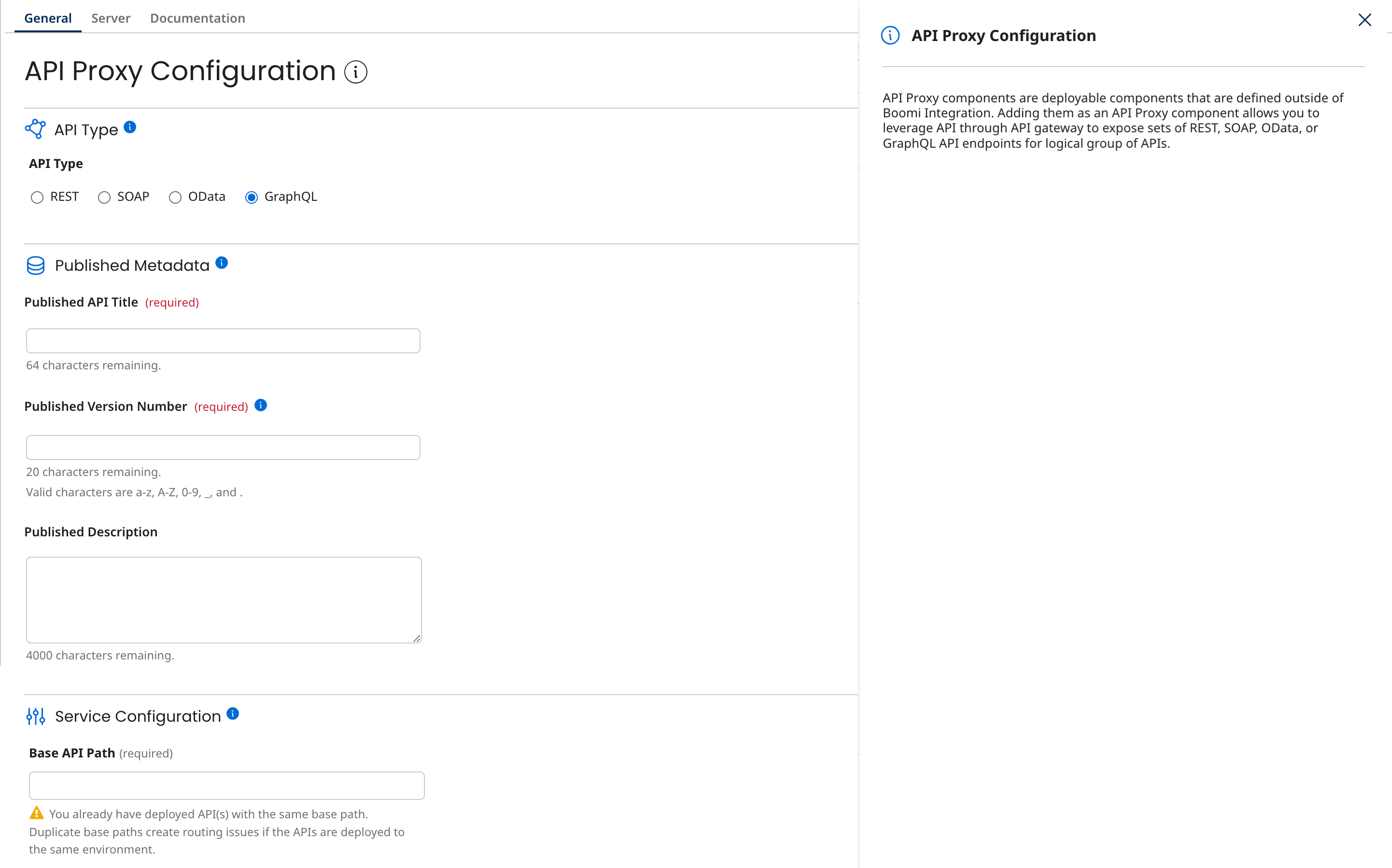Focus the Published Version Number input

(x=223, y=447)
